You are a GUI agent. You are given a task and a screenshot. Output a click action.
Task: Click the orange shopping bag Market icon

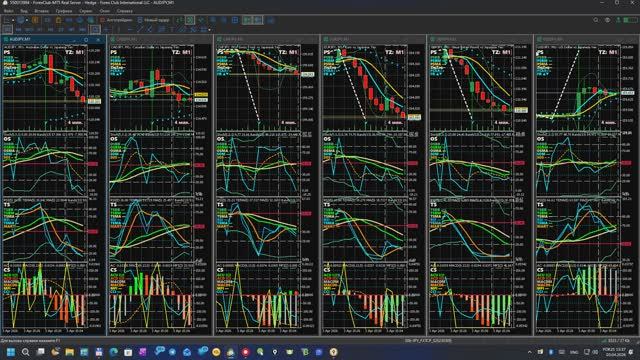(58, 20)
